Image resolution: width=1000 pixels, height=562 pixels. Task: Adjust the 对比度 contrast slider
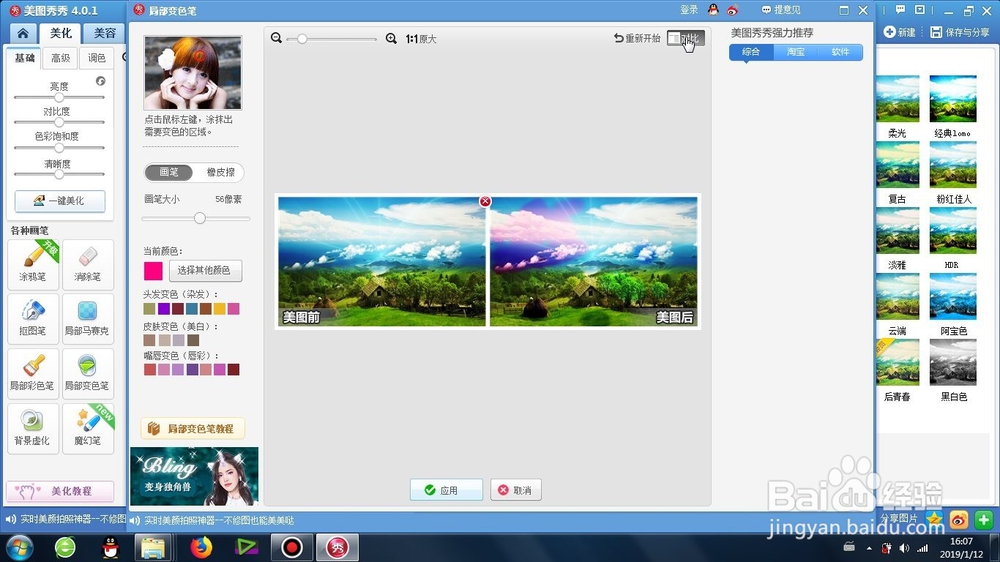(59, 122)
